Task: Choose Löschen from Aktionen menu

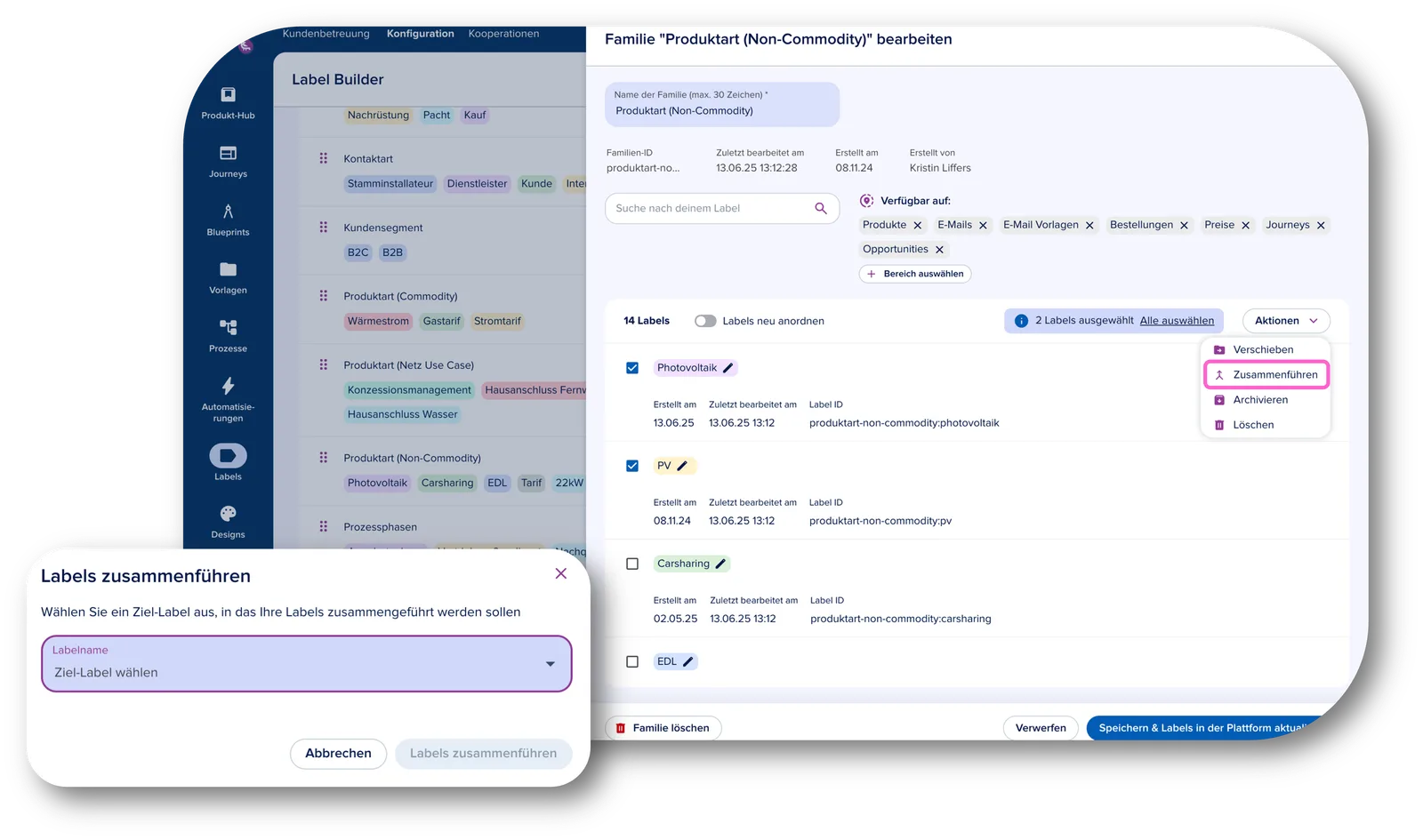Action: click(1266, 425)
